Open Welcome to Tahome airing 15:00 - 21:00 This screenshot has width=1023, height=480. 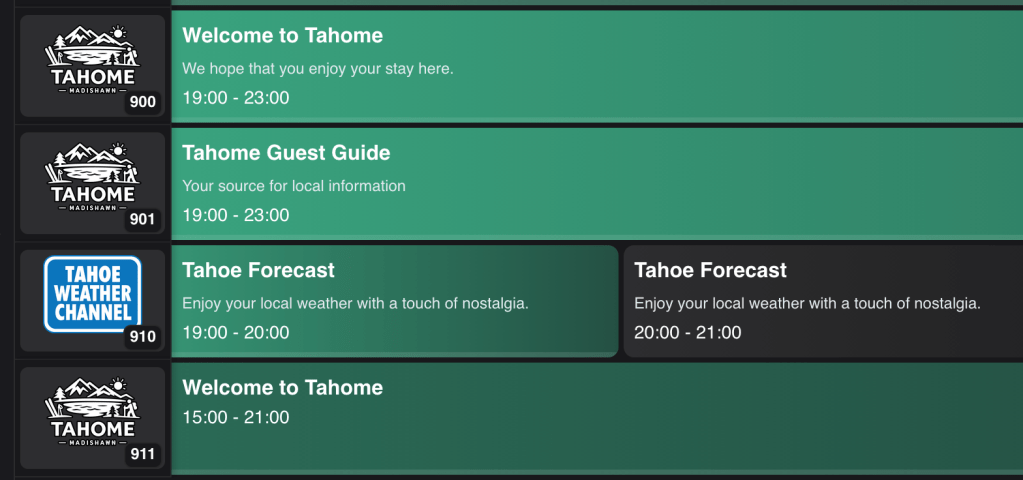pyautogui.click(x=283, y=388)
